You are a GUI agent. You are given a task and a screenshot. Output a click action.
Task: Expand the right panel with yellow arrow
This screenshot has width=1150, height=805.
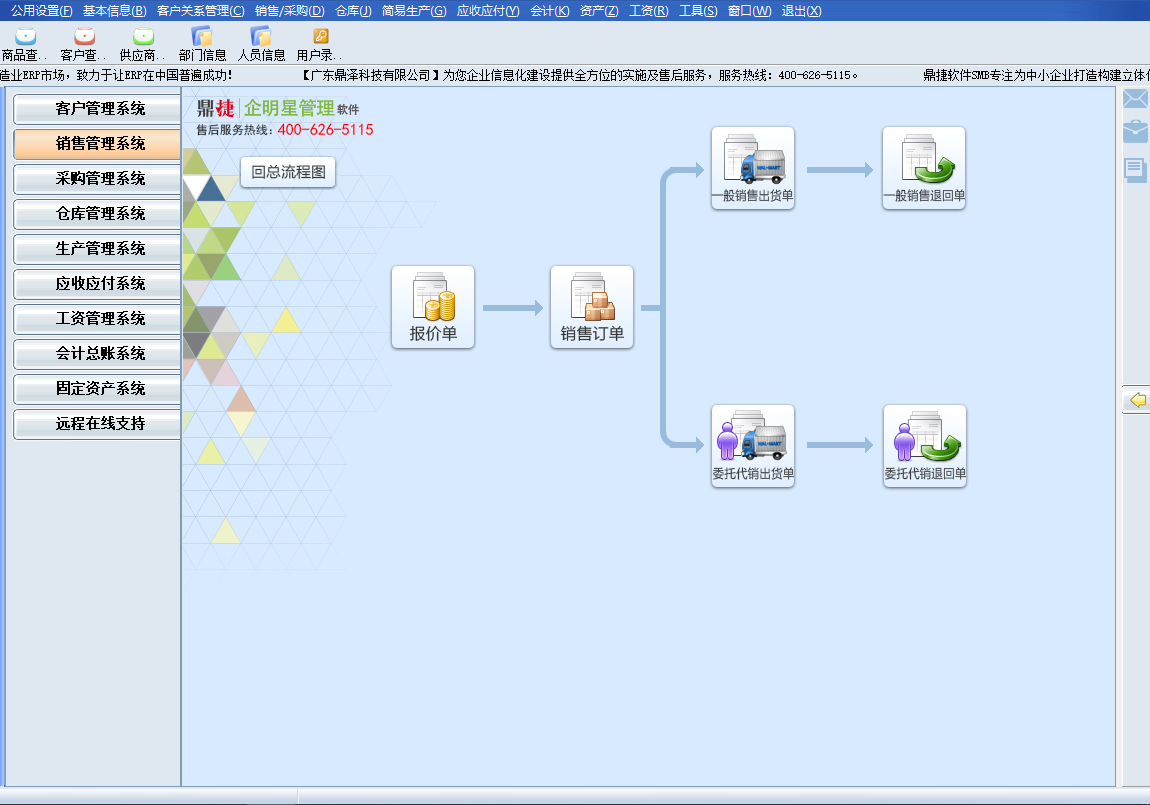tap(1136, 400)
